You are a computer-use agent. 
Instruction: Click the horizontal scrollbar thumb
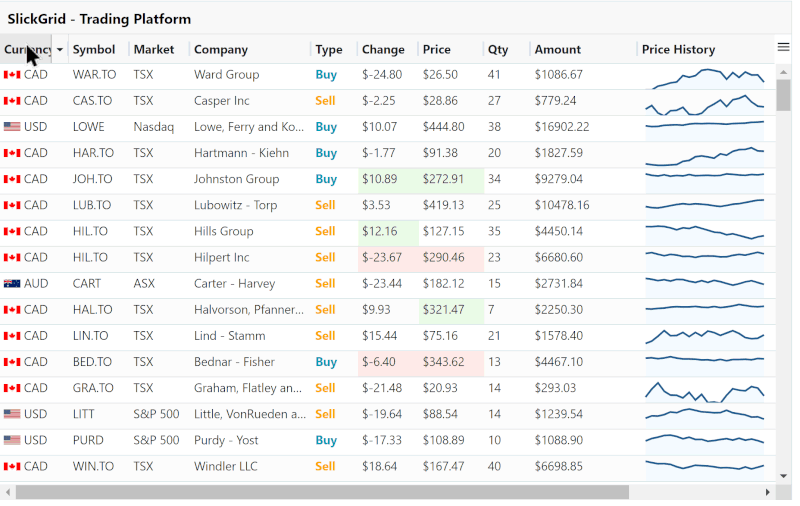coord(322,492)
